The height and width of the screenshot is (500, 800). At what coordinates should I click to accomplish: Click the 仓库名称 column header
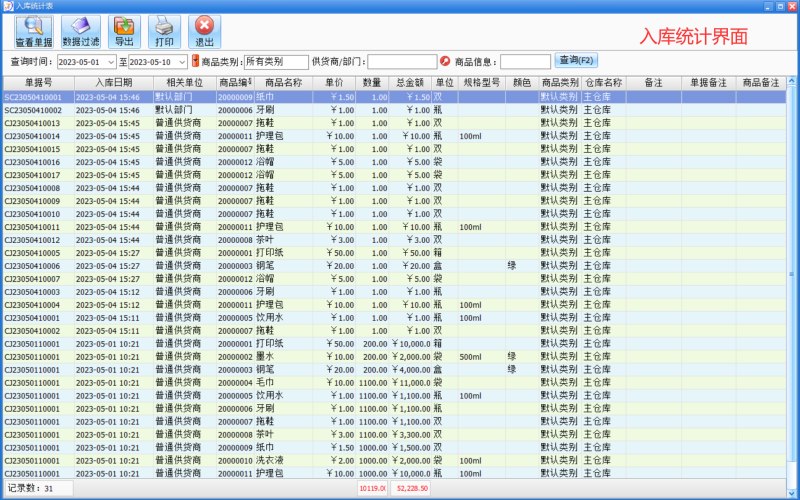pyautogui.click(x=604, y=83)
